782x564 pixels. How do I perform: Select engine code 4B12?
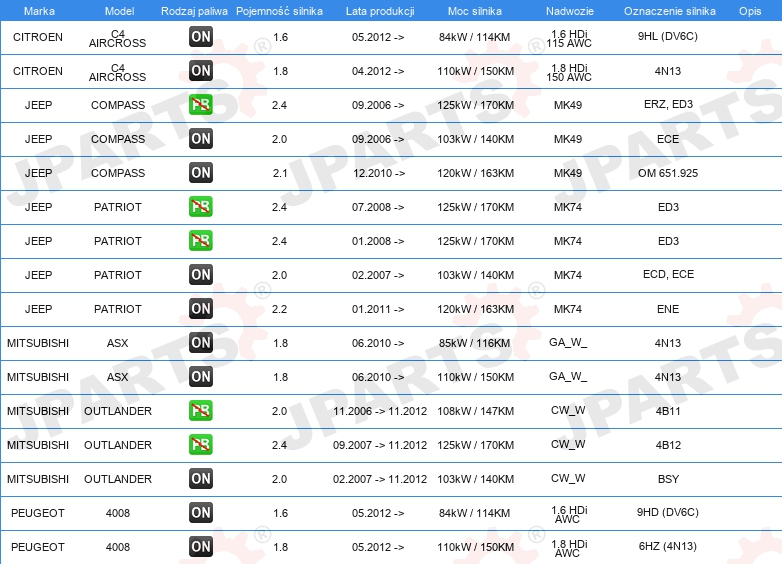[x=668, y=445]
